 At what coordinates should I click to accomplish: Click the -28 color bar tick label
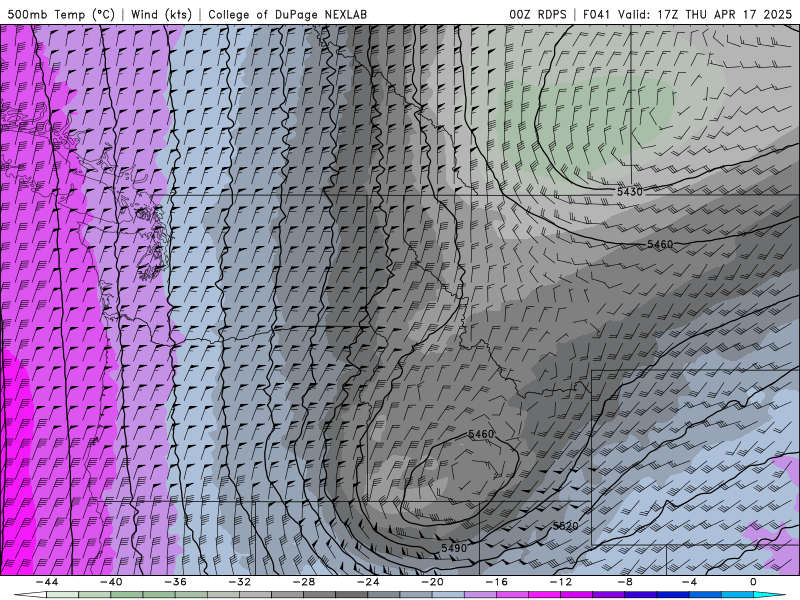click(304, 582)
